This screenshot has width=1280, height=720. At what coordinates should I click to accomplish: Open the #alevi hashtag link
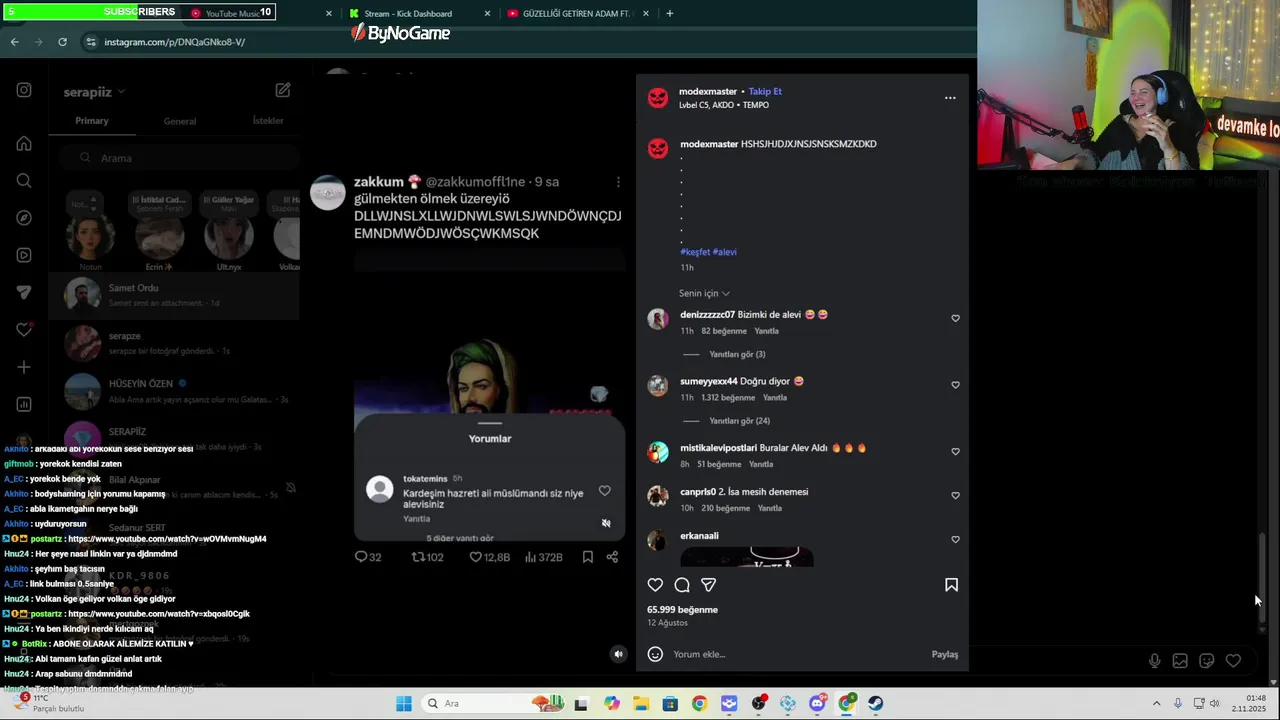pos(725,252)
